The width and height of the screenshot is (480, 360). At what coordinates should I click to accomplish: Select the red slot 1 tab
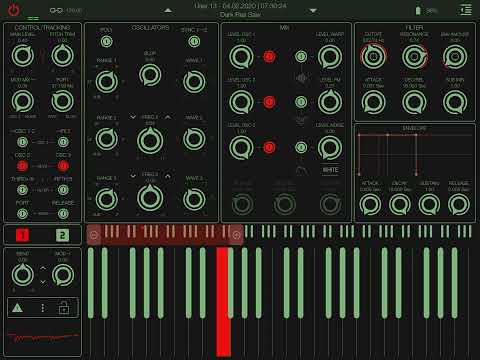click(22, 235)
